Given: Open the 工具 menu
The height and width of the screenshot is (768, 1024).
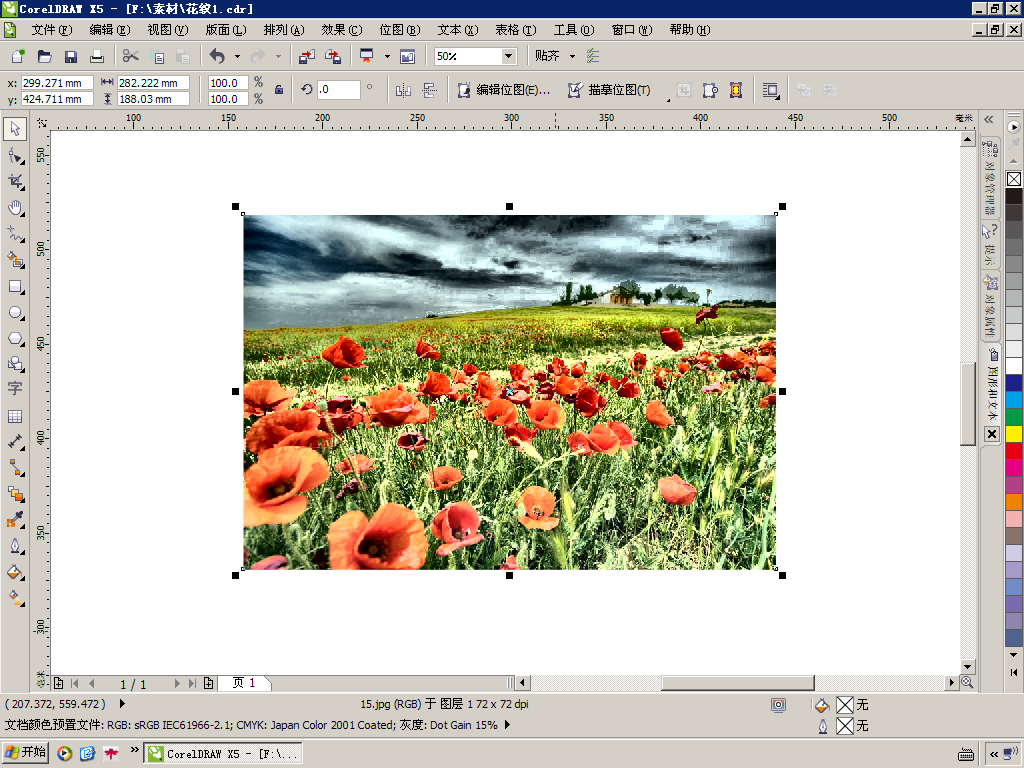Looking at the screenshot, I should coord(574,29).
